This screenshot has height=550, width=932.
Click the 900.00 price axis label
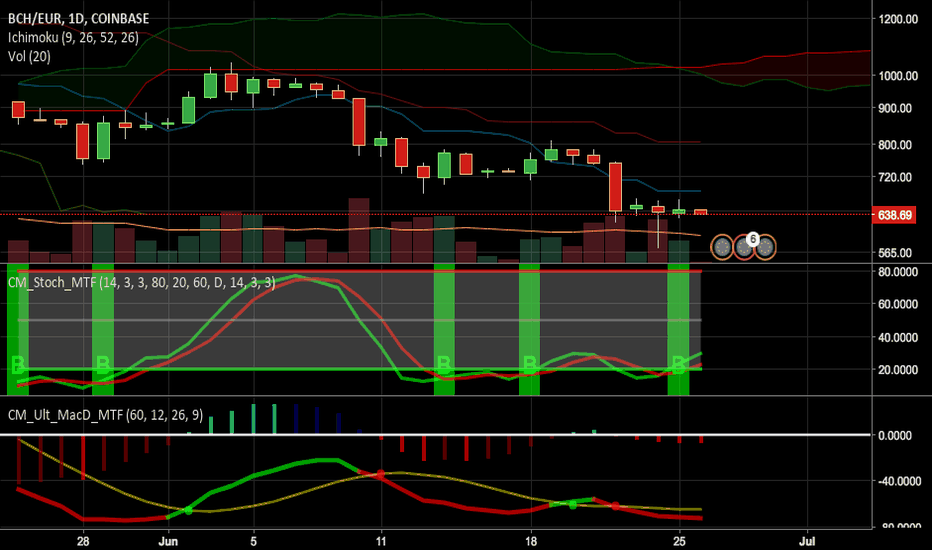[x=895, y=108]
